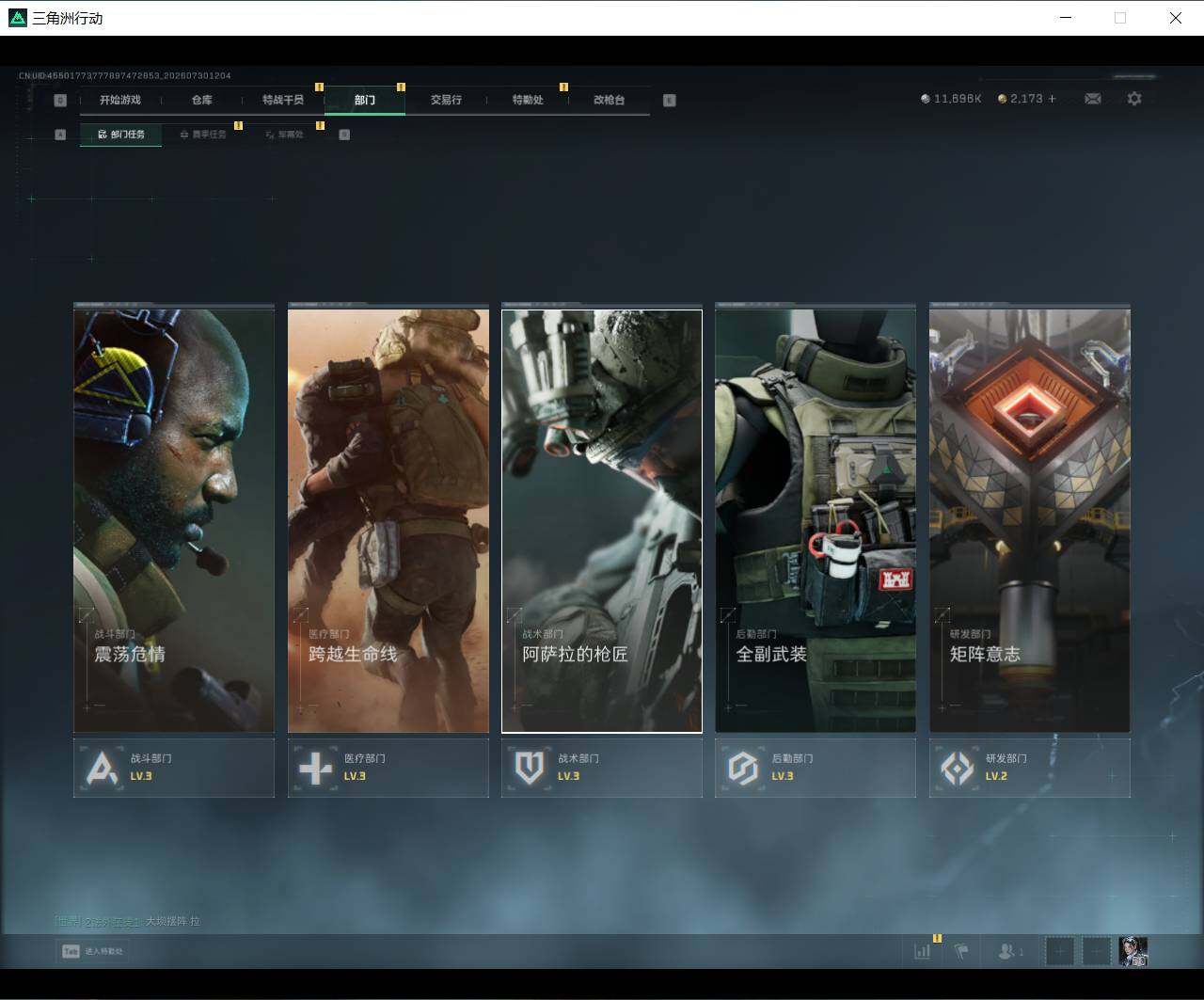Open the 跨越生命线 medical department card
The height and width of the screenshot is (1000, 1204).
[x=388, y=520]
